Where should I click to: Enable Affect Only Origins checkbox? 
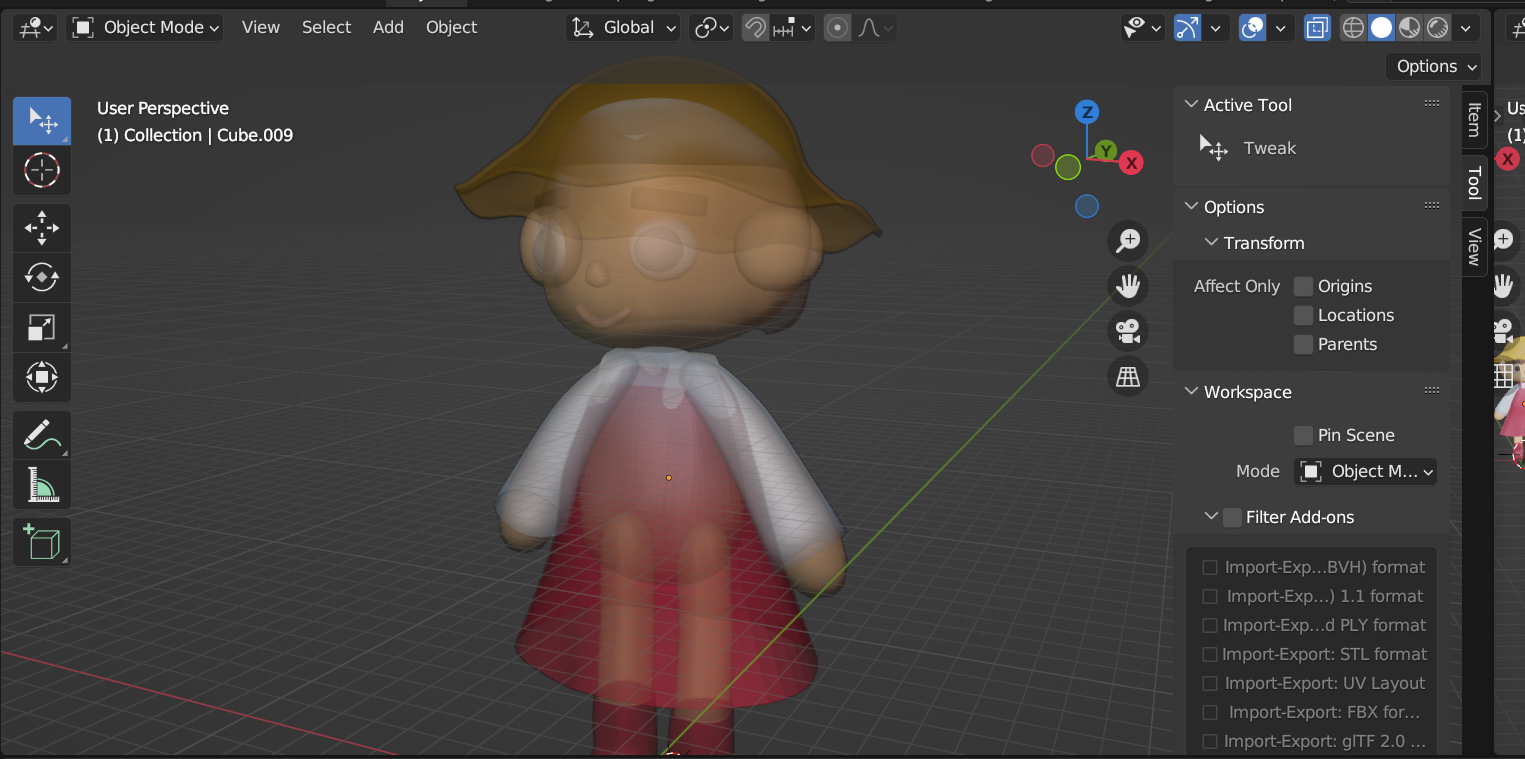(x=1303, y=286)
